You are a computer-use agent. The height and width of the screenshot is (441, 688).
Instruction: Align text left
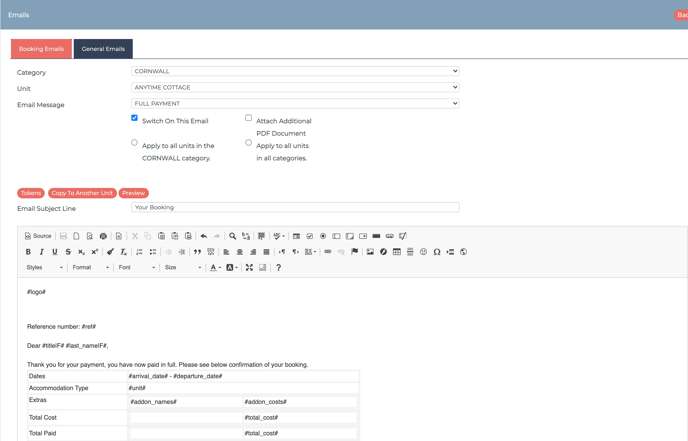tap(226, 252)
